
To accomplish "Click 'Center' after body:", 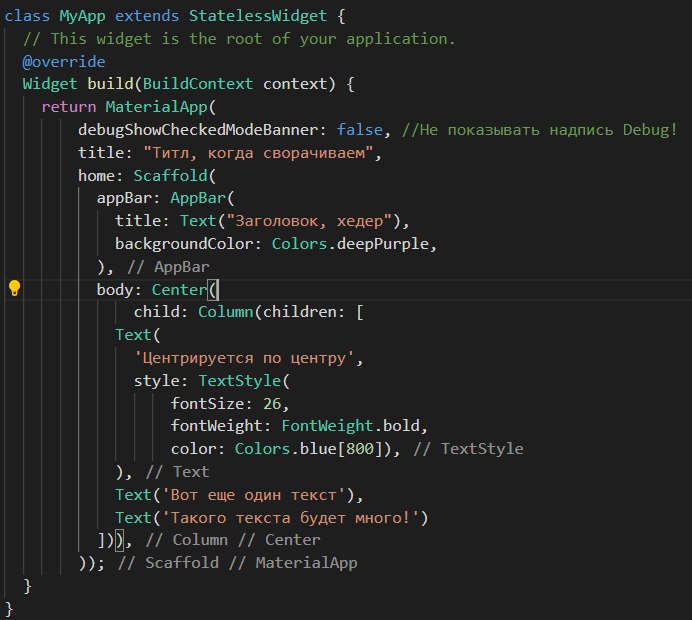I will click(179, 290).
